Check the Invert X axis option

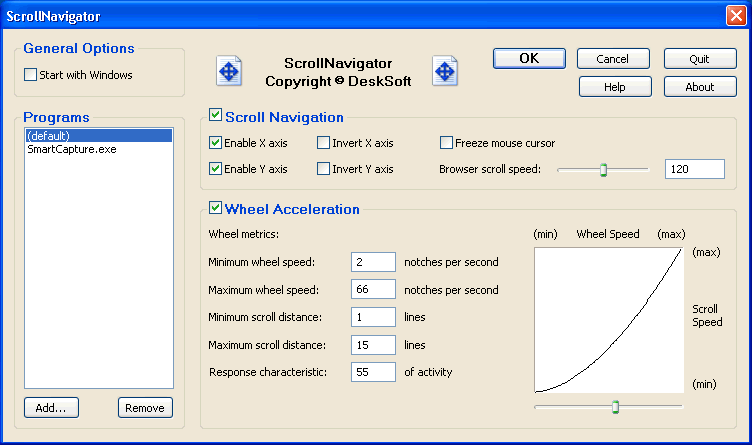click(x=324, y=143)
